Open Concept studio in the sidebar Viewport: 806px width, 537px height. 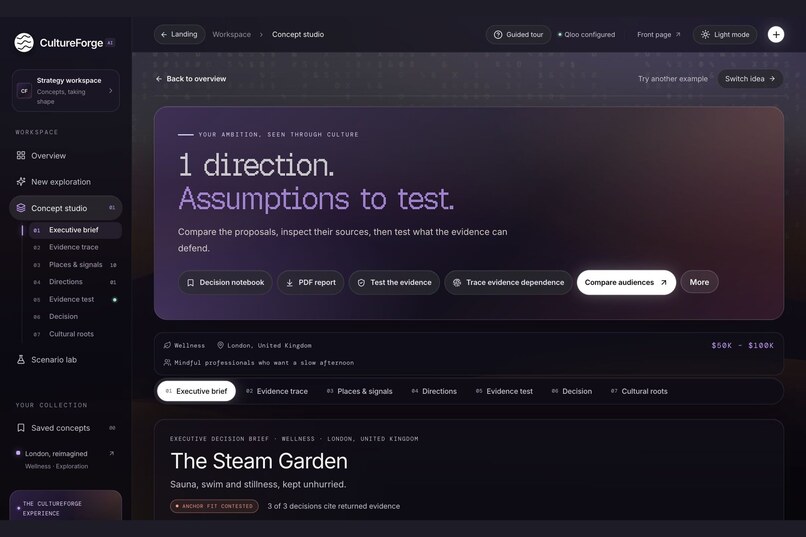65,208
